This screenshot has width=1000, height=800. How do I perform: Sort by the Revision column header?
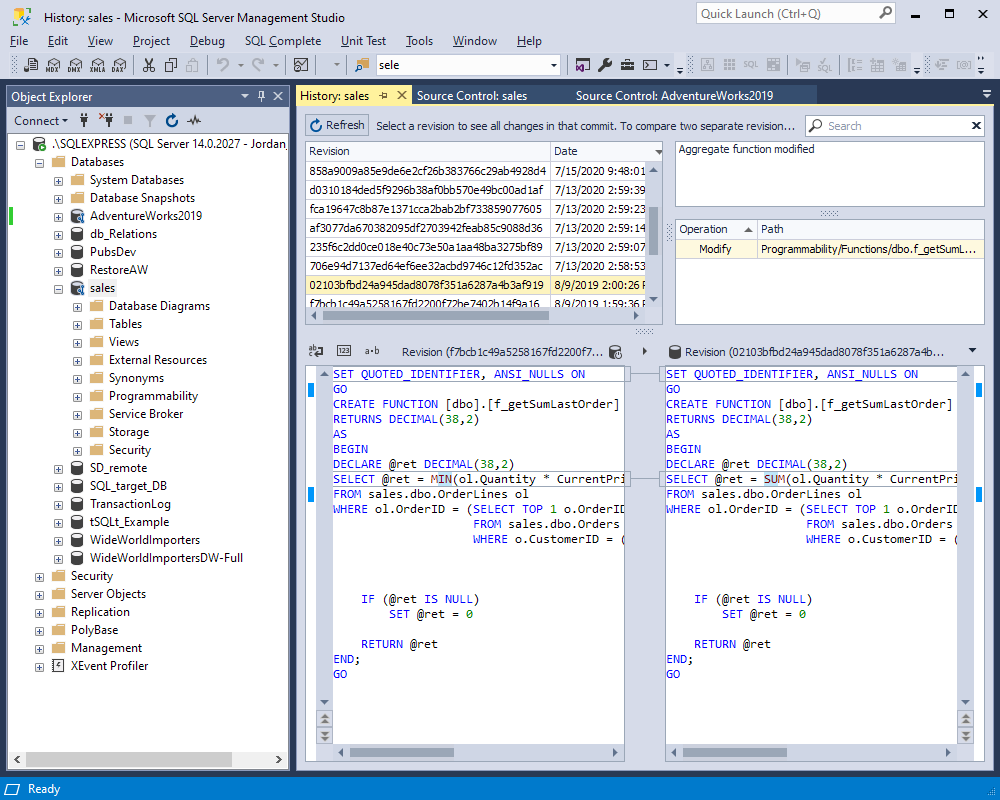[428, 151]
